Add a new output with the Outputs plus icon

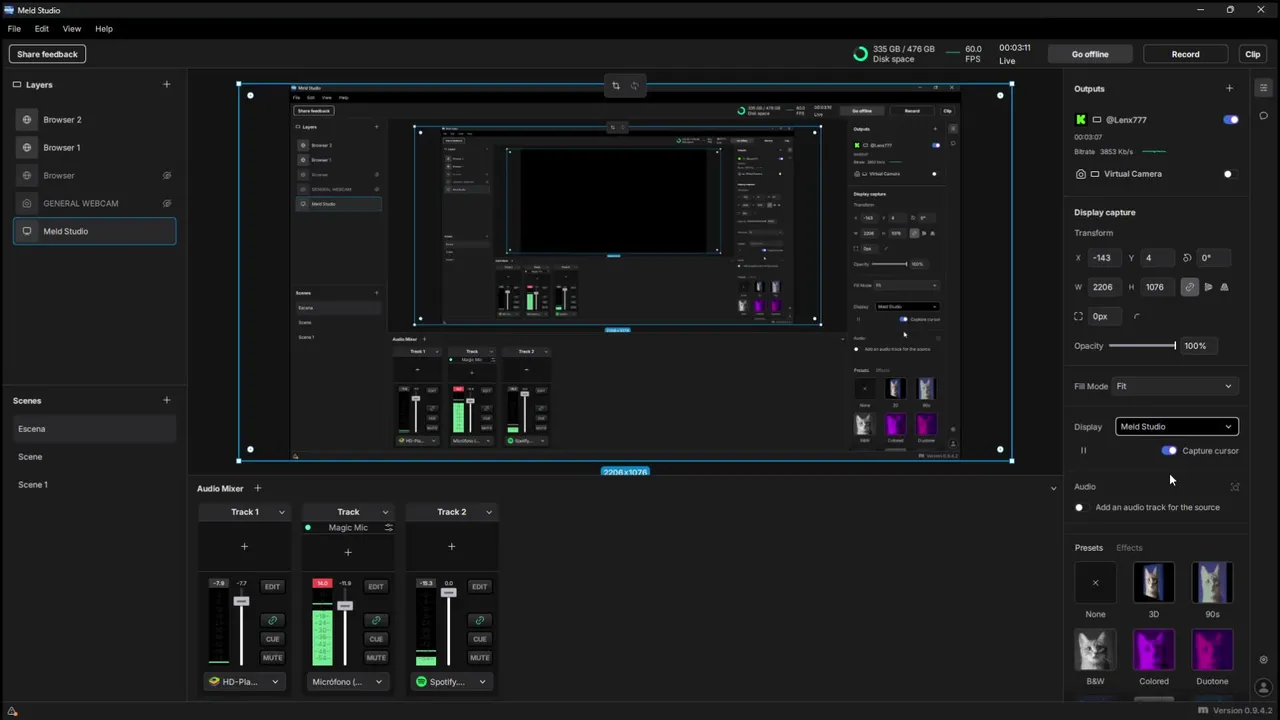click(1229, 88)
